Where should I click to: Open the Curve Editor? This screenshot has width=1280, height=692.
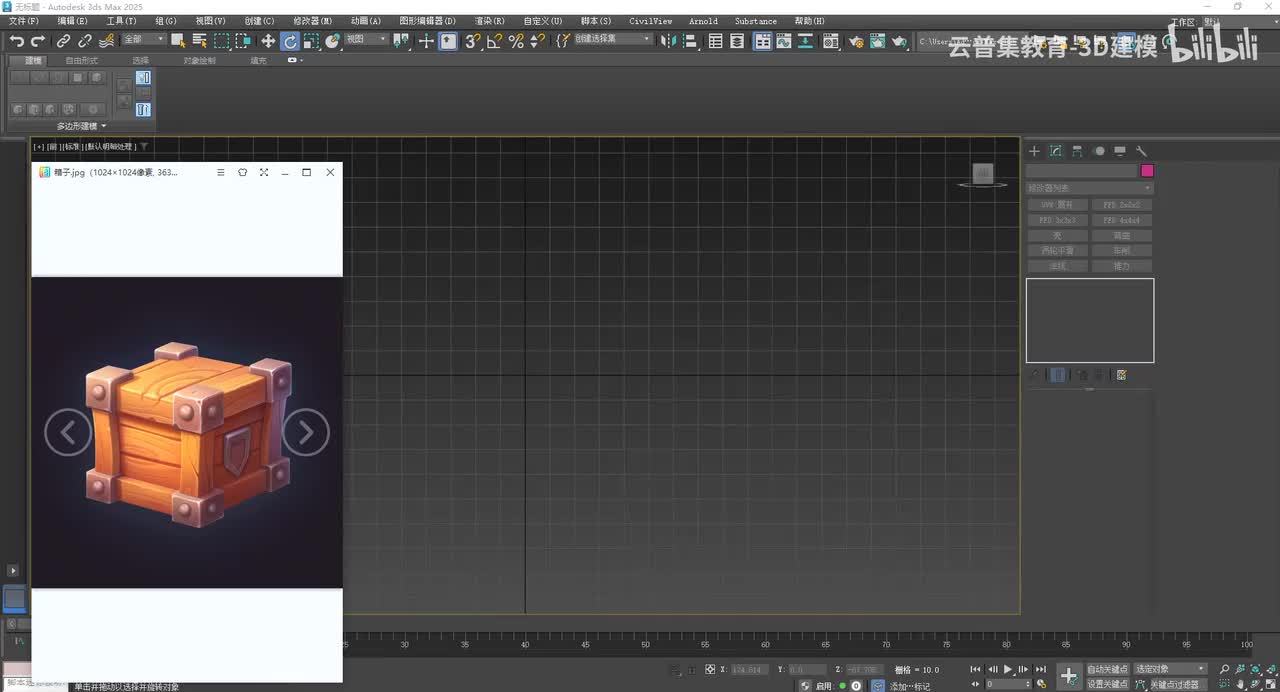[x=784, y=41]
